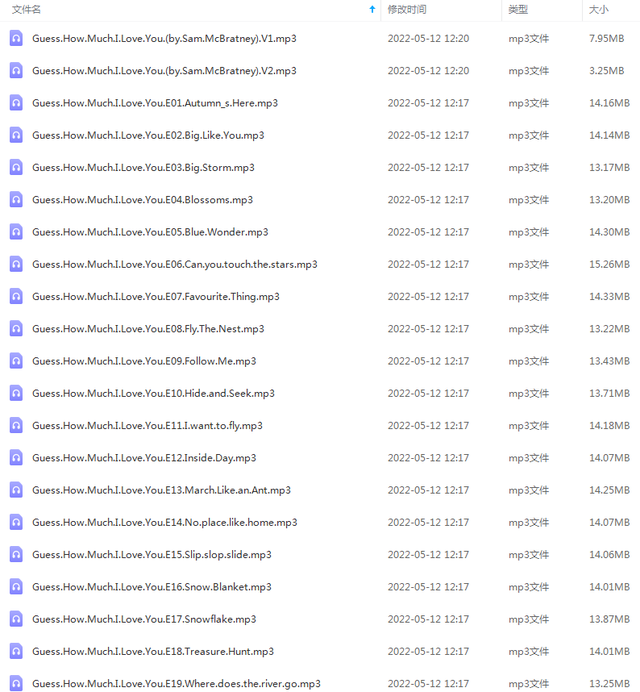Click the audio icon of E14.No.place.like.home.mp3
640x692 pixels.
tap(16, 522)
